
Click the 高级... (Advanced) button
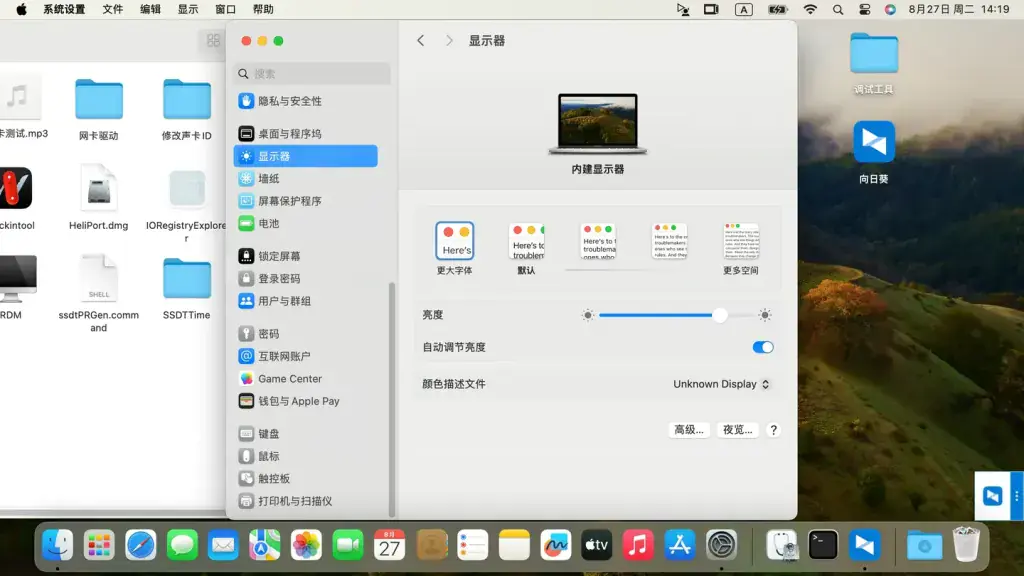point(689,430)
